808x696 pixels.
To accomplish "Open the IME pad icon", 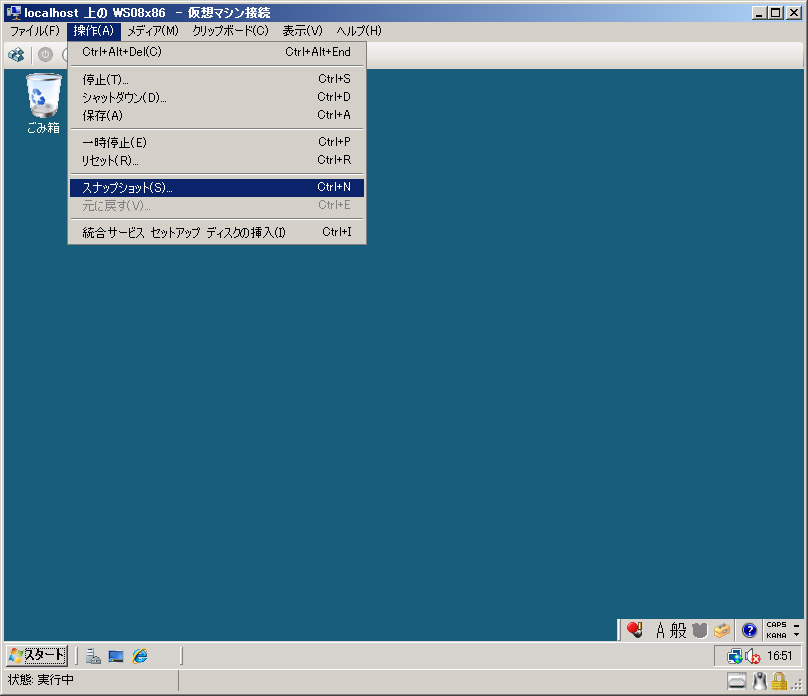I will 699,630.
